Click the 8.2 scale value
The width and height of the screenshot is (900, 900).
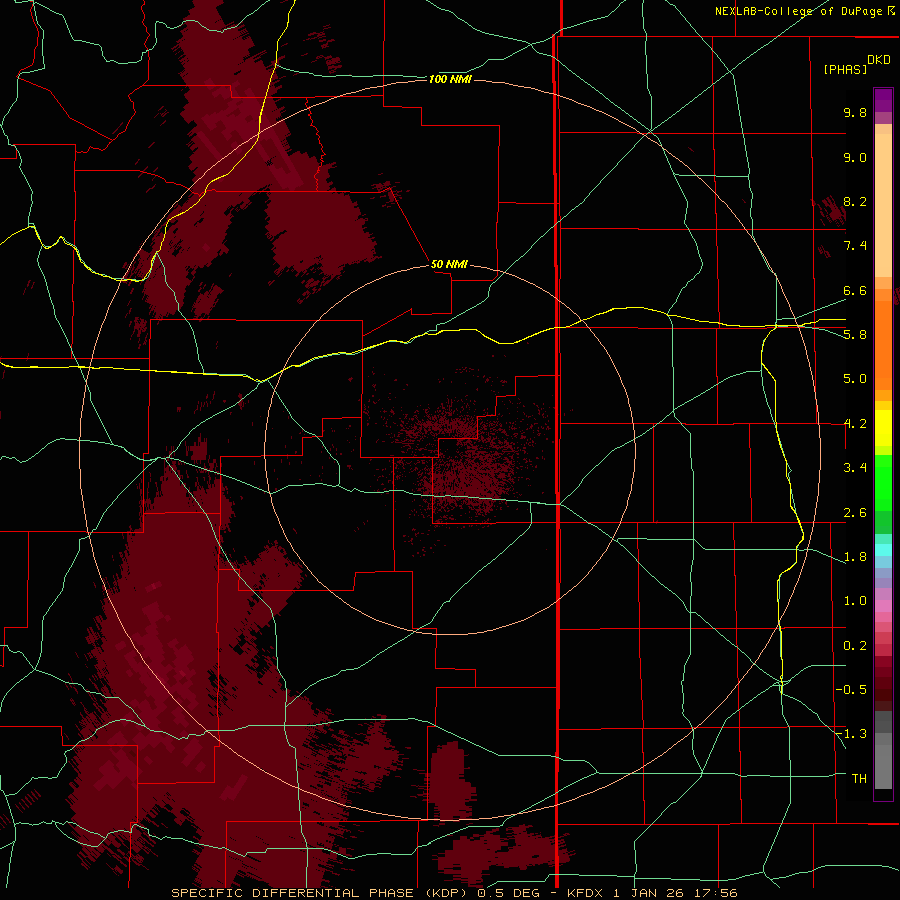tap(855, 201)
